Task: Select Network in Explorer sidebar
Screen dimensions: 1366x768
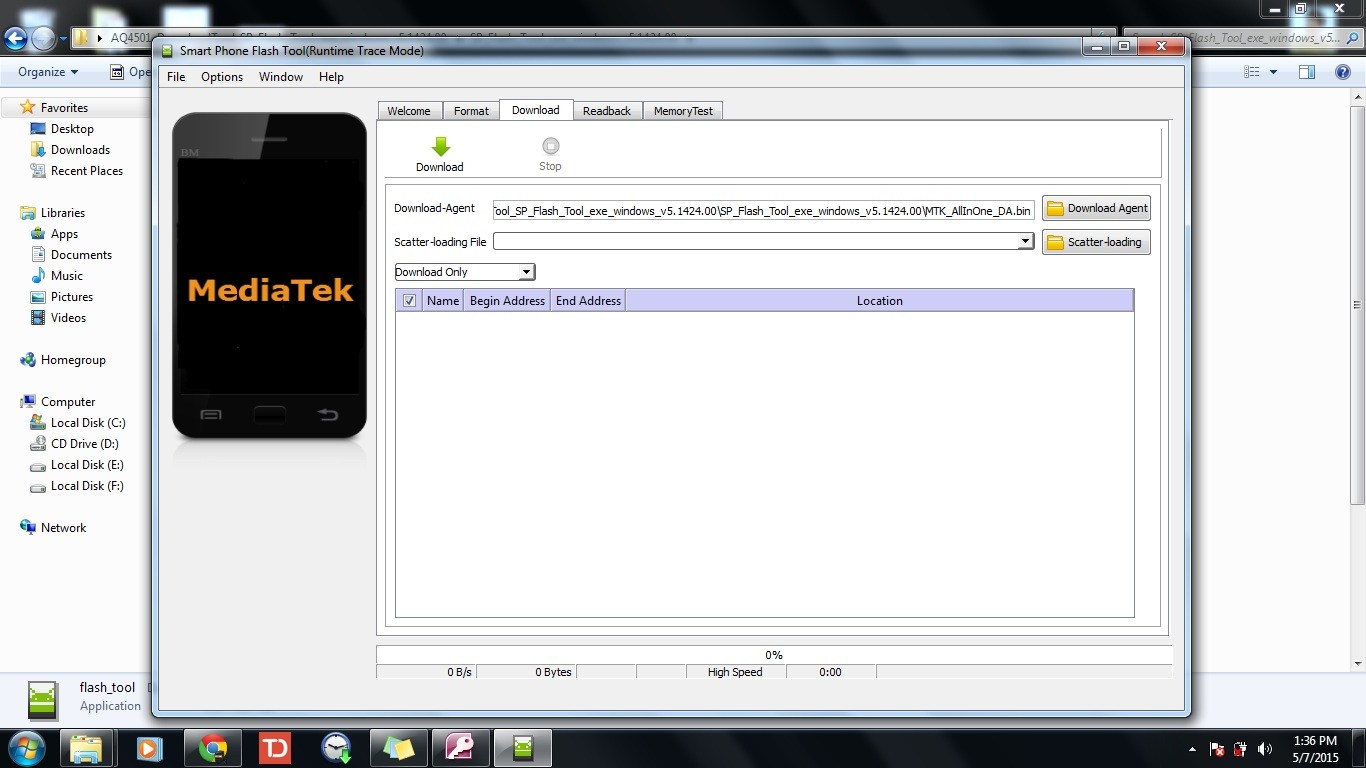Action: (63, 527)
